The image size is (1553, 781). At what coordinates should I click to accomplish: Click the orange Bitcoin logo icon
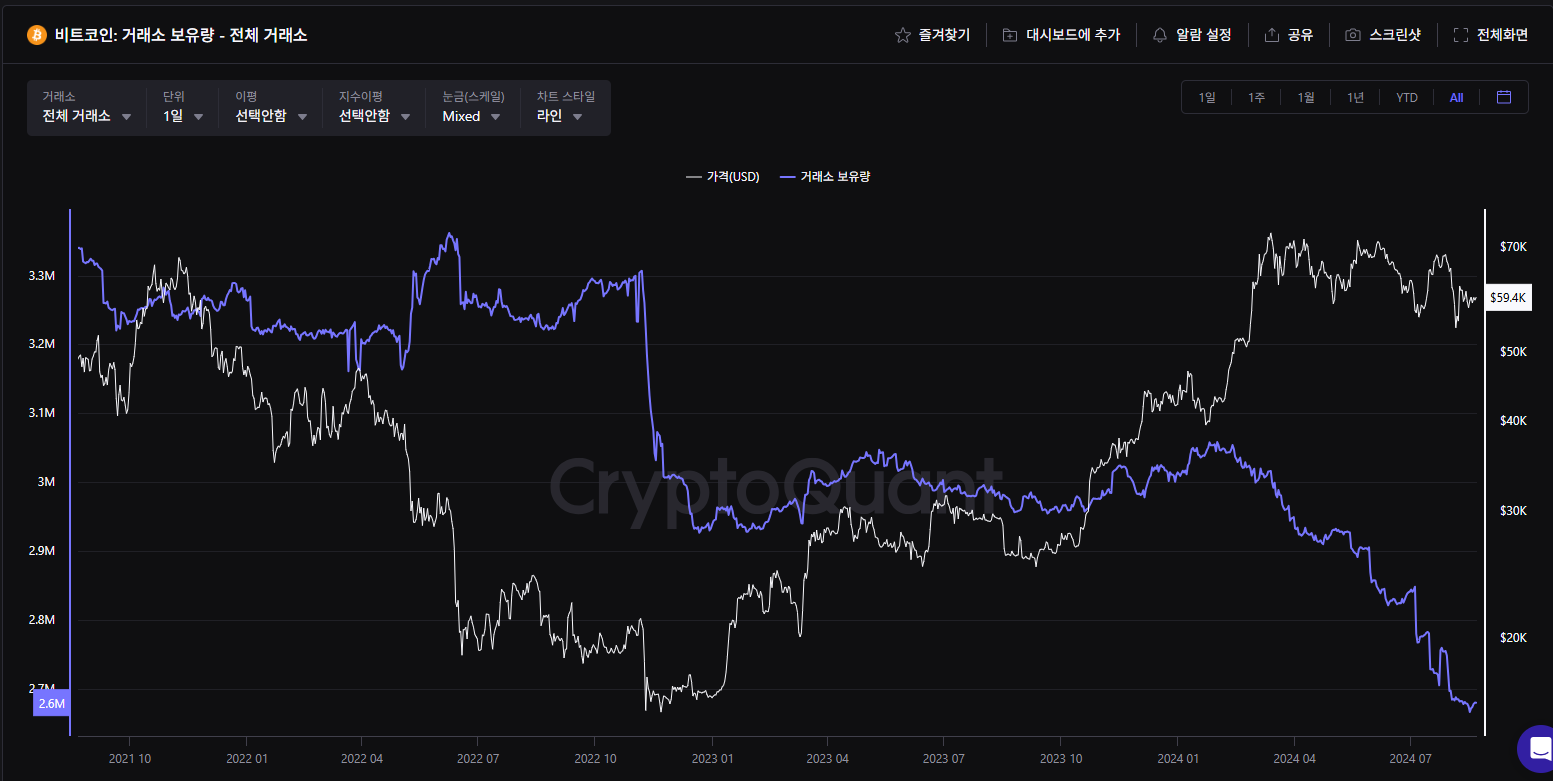coord(37,35)
